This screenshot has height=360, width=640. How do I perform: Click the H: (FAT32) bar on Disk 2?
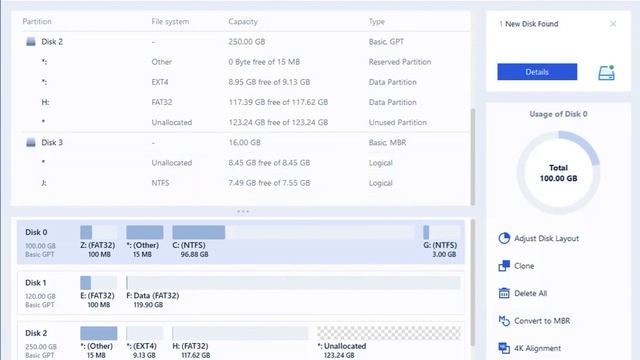[x=240, y=333]
